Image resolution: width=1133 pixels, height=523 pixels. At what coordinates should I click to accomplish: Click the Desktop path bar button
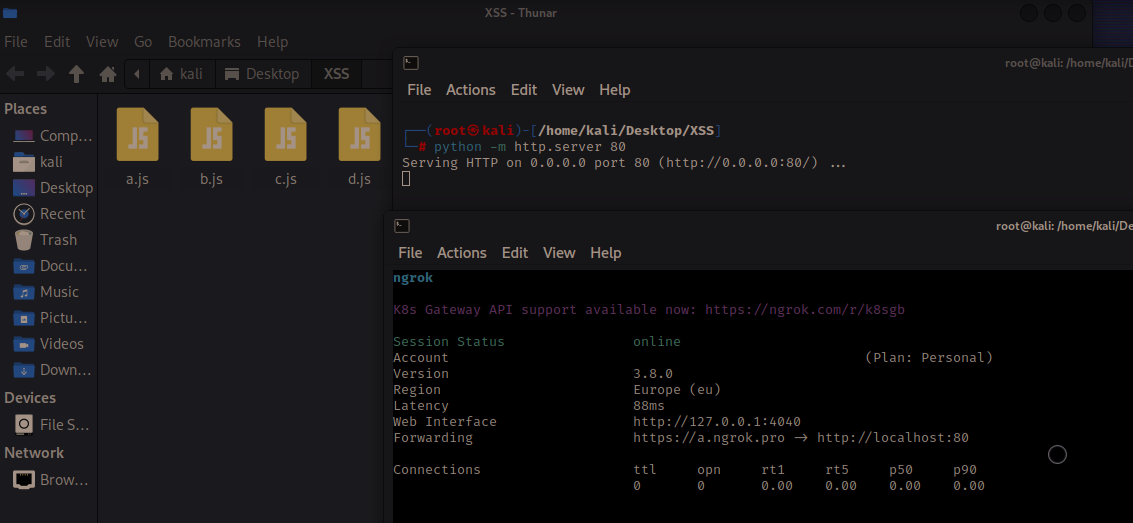[262, 74]
